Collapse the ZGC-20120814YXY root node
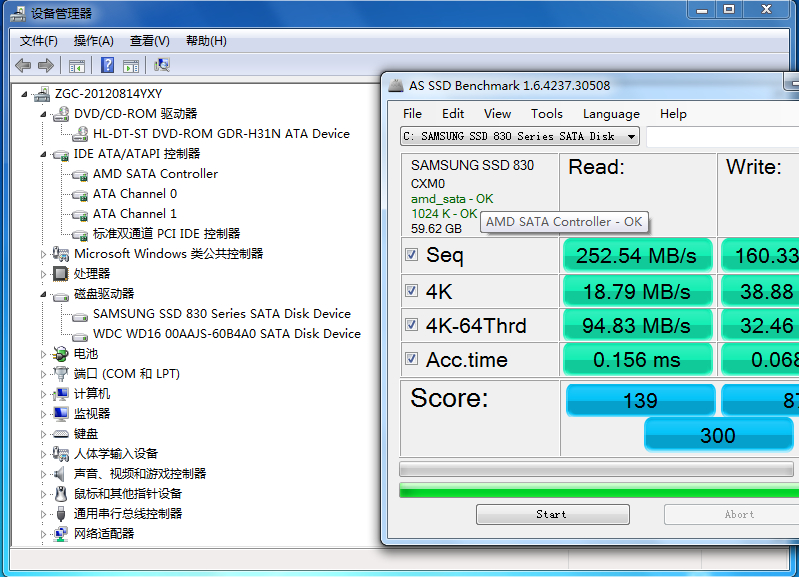This screenshot has height=577, width=799. pos(24,94)
